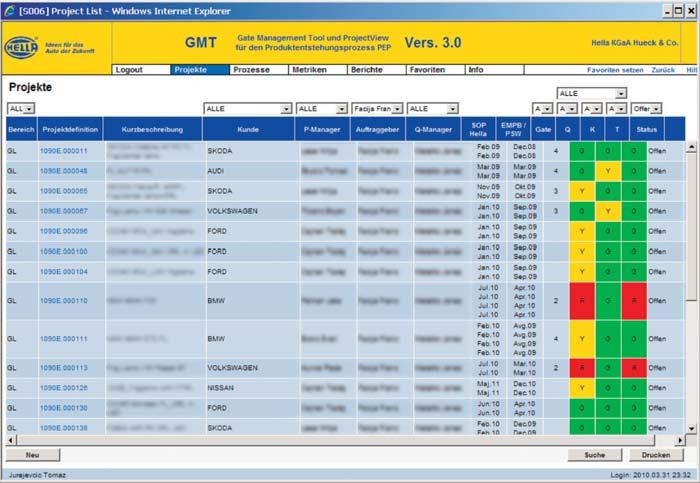Viewport: 700px width, 483px height.
Task: Open project 1090E.000067
Action: point(64,211)
